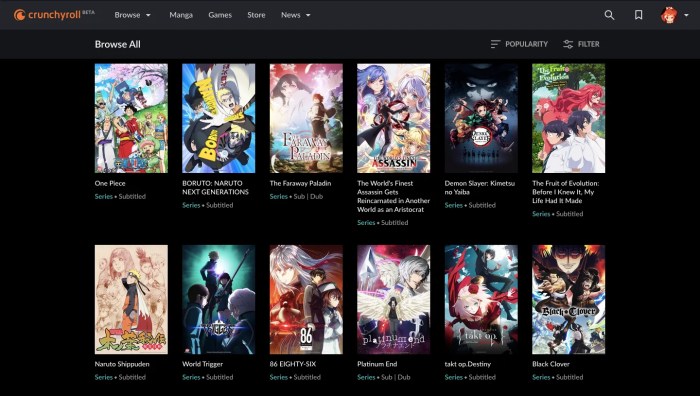
Task: Expand the account menu arrow
Action: (x=686, y=15)
